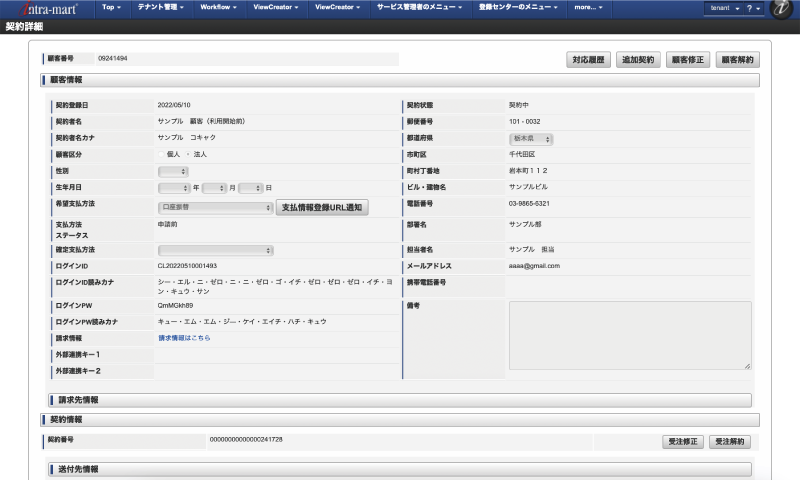The image size is (800, 480).
Task: Open the birth year dropdown
Action: click(173, 188)
